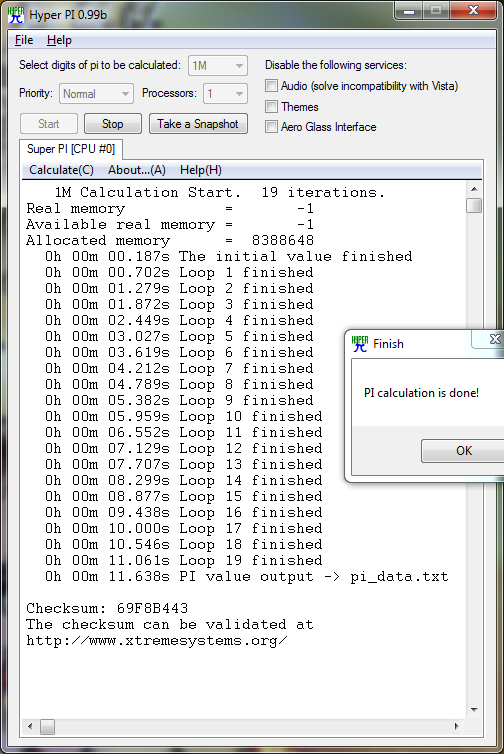Image resolution: width=504 pixels, height=754 pixels.
Task: Click the vertical scrollbar thumb
Action: pyautogui.click(x=474, y=205)
